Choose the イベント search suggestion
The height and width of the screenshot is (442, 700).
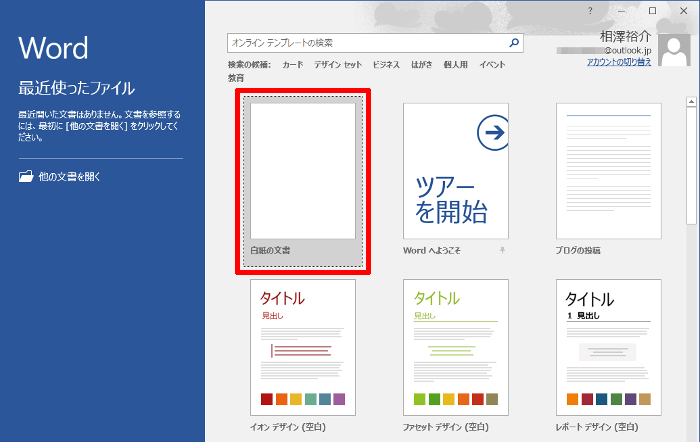[x=492, y=65]
